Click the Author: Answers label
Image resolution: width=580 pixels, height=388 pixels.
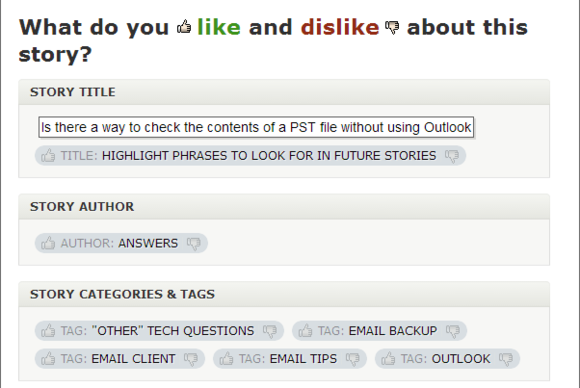coord(119,243)
